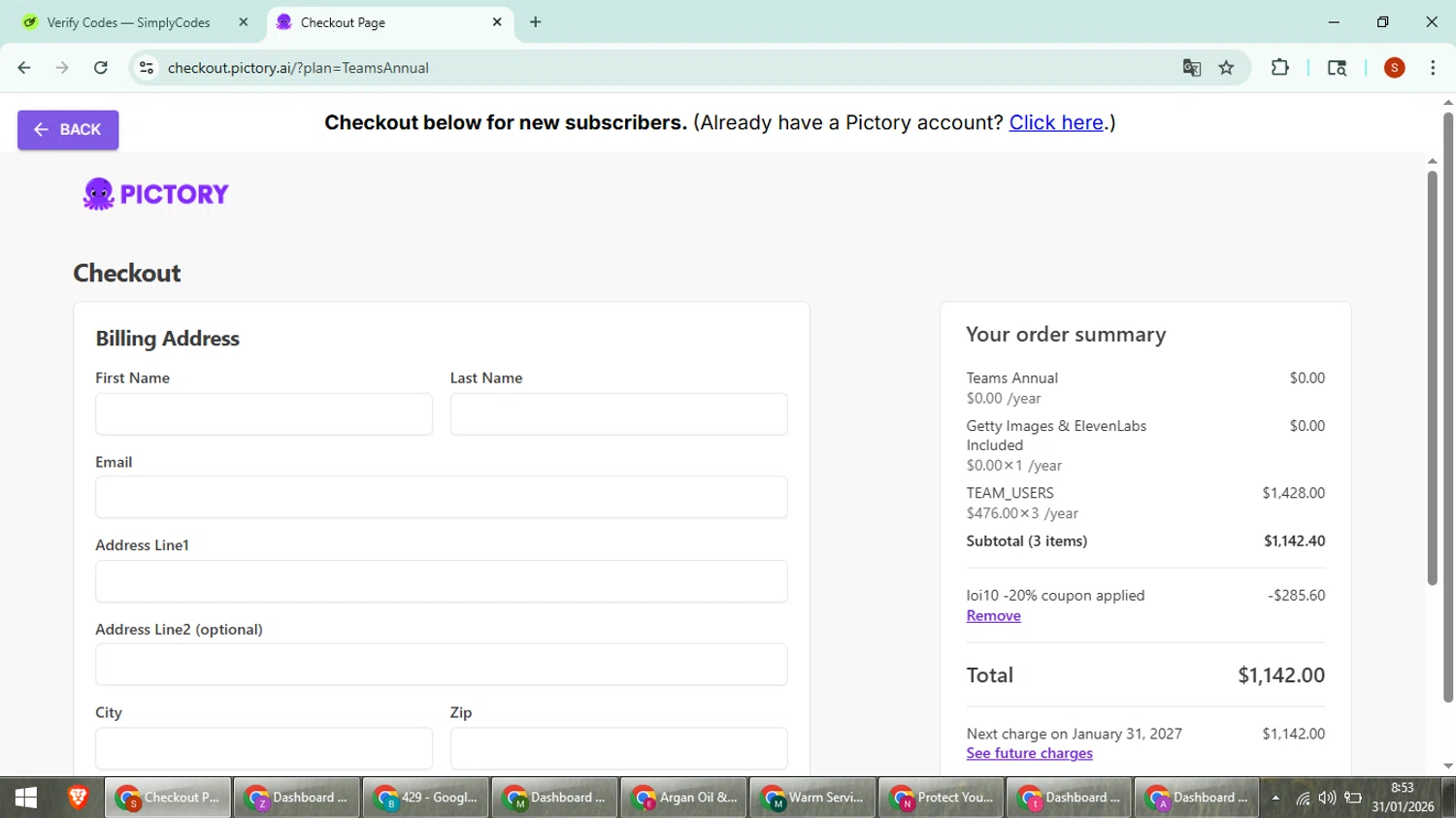The image size is (1456, 818).
Task: Close the Verify Codes tab
Action: [243, 22]
